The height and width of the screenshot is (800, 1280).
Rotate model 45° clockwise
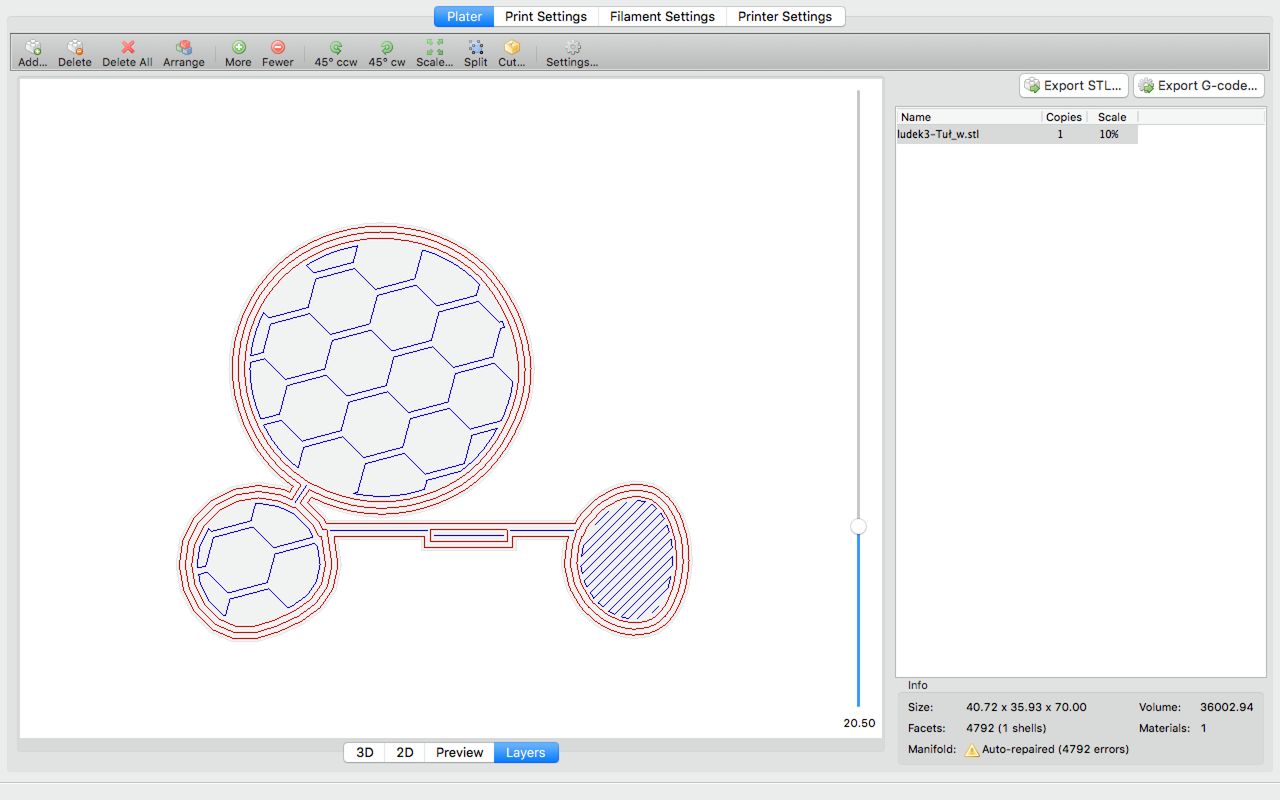(387, 48)
